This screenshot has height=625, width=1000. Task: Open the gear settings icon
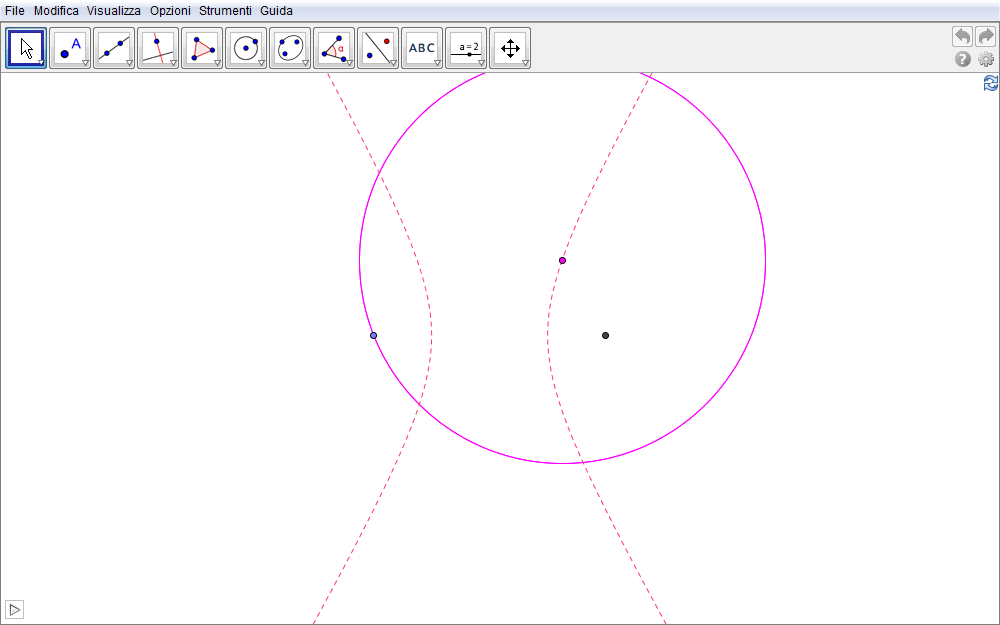tap(986, 60)
